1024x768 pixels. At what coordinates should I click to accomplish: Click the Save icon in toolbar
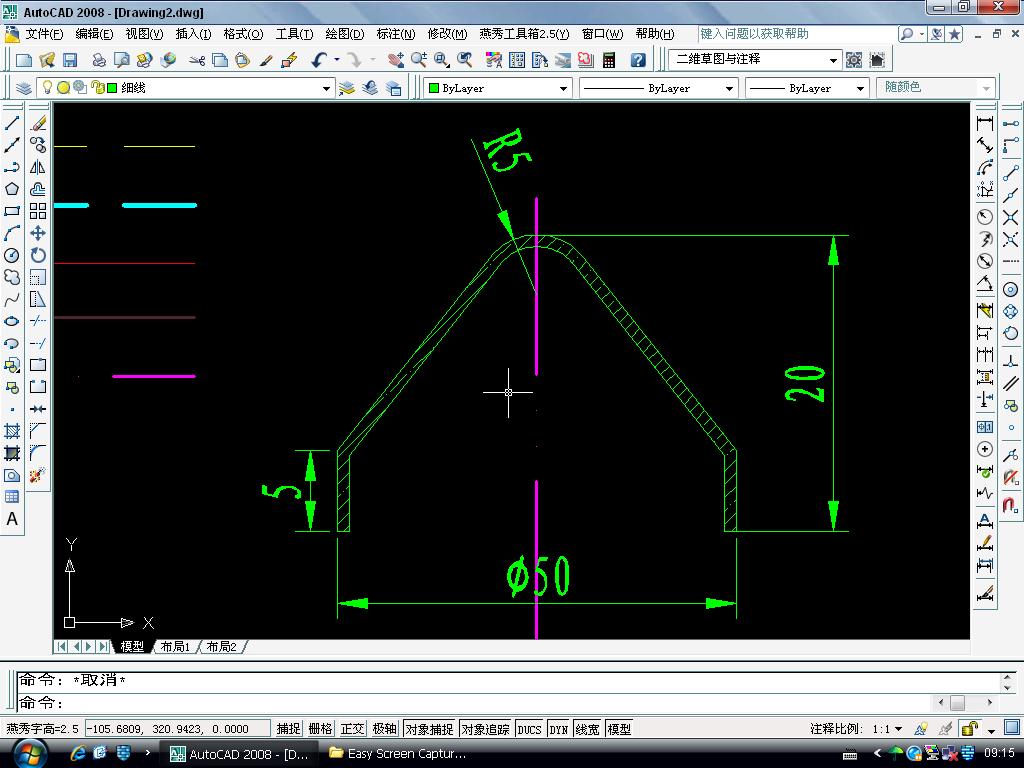pos(70,60)
